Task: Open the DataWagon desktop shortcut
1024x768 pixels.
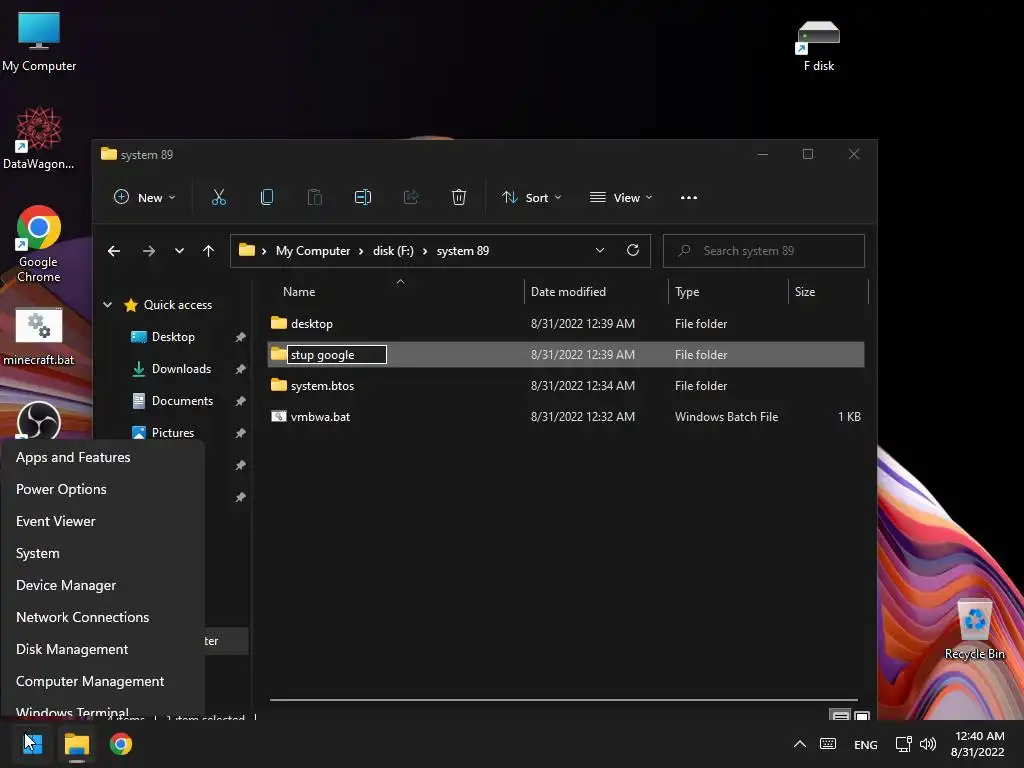Action: [39, 138]
